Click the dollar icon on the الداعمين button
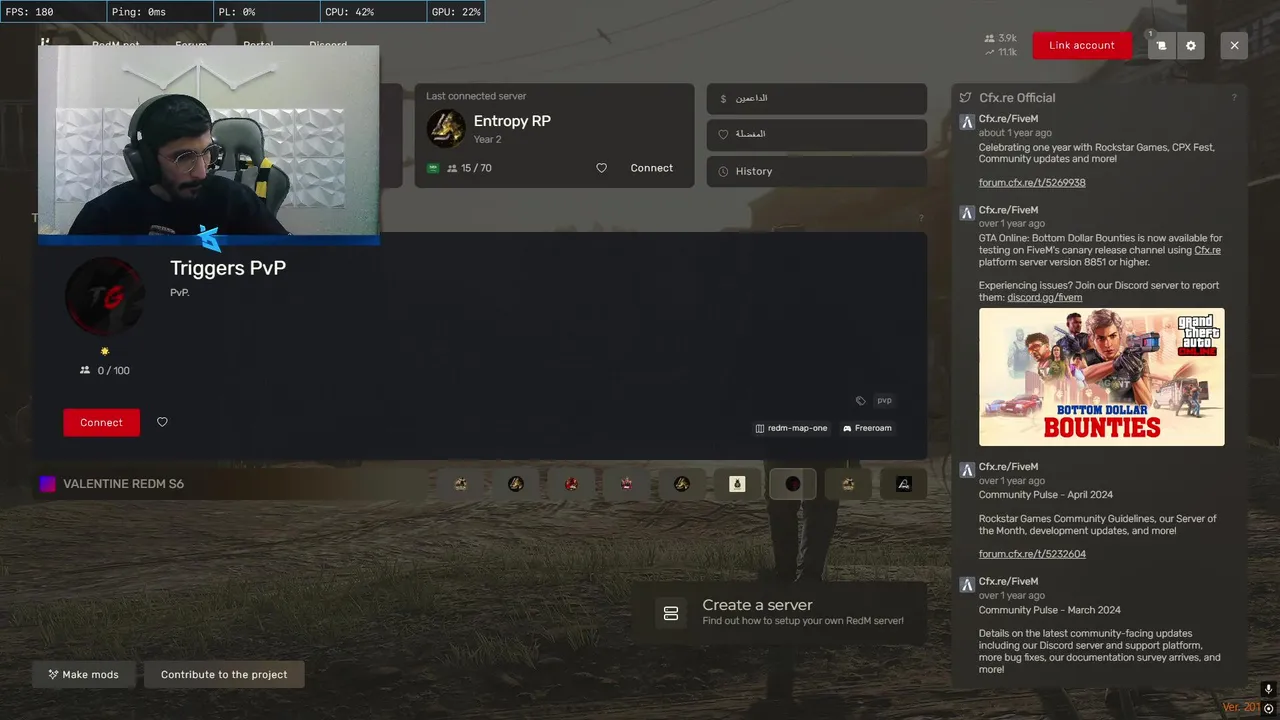1280x720 pixels. [x=724, y=99]
